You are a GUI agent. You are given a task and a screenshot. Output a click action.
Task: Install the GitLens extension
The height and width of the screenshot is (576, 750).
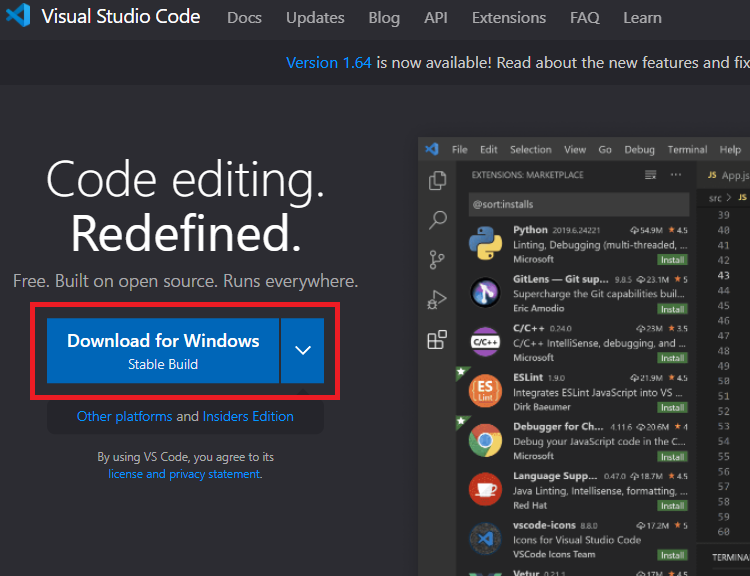click(672, 309)
